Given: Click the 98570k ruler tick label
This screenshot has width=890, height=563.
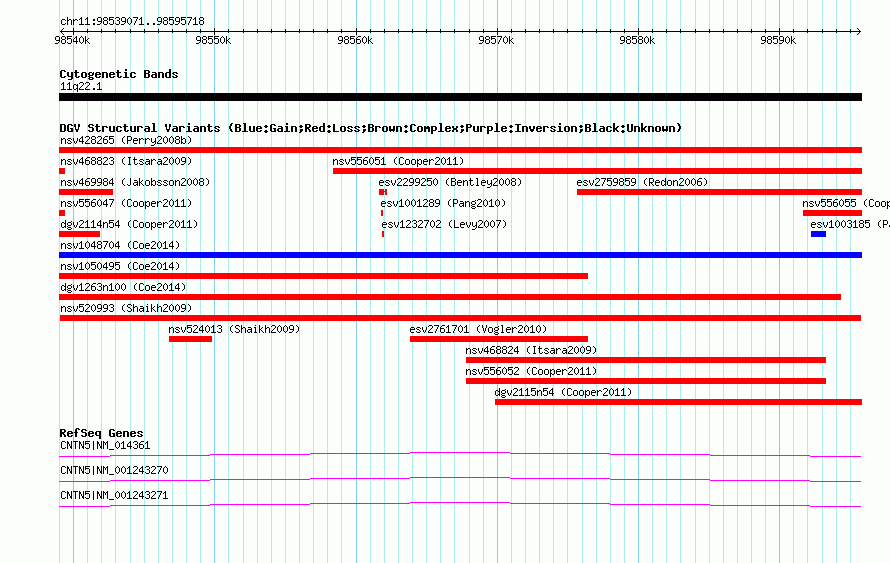Looking at the screenshot, I should (x=496, y=40).
